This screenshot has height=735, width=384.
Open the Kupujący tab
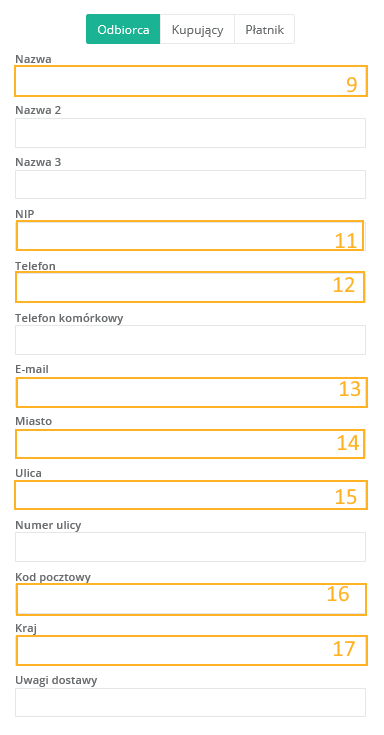point(197,29)
